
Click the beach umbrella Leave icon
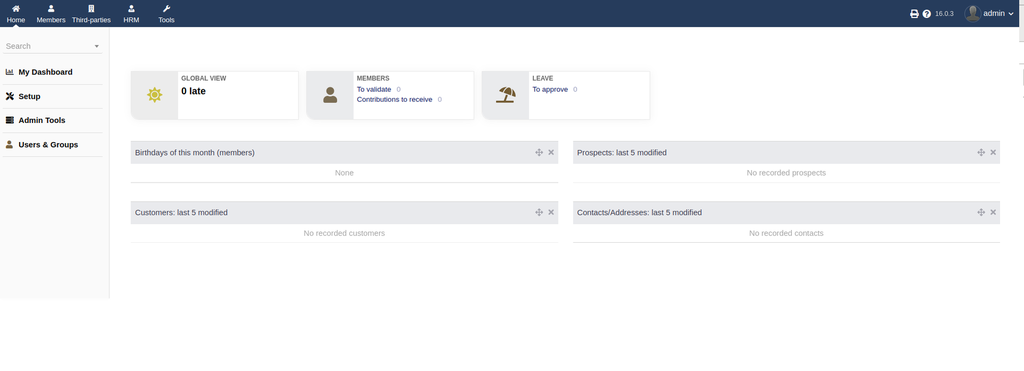(505, 95)
